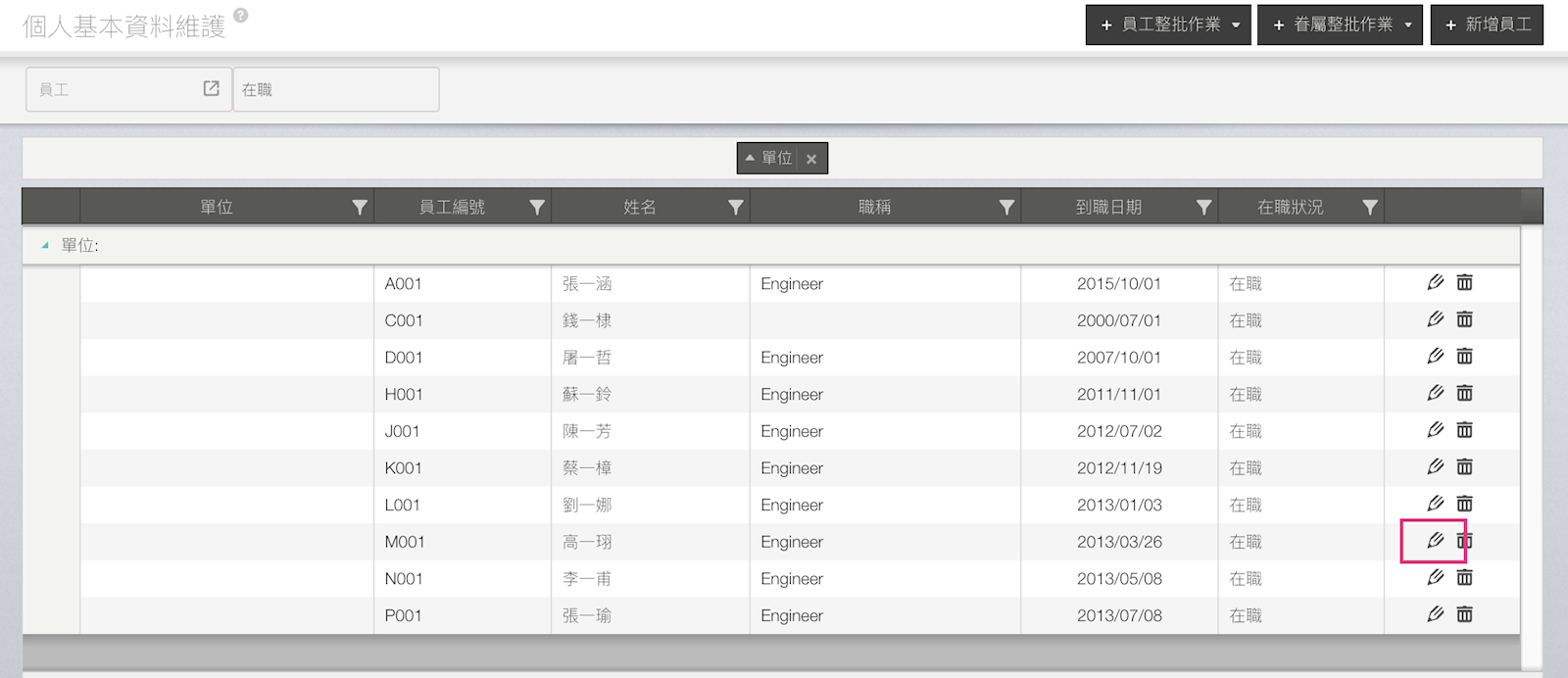Viewport: 1568px width, 678px height.
Task: Collapse the 單位 group row
Action: coord(45,246)
